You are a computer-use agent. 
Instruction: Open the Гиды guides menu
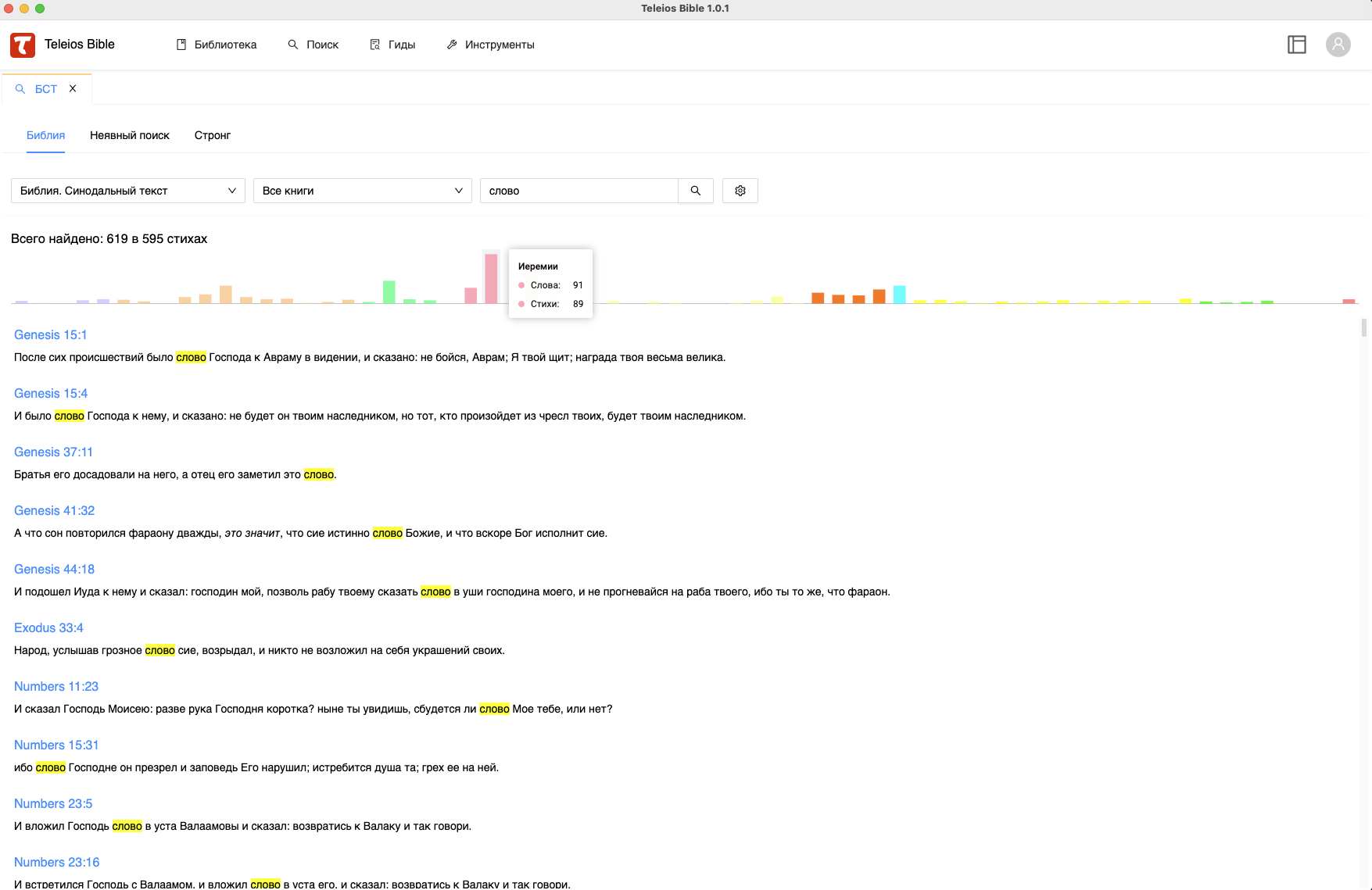(x=392, y=45)
